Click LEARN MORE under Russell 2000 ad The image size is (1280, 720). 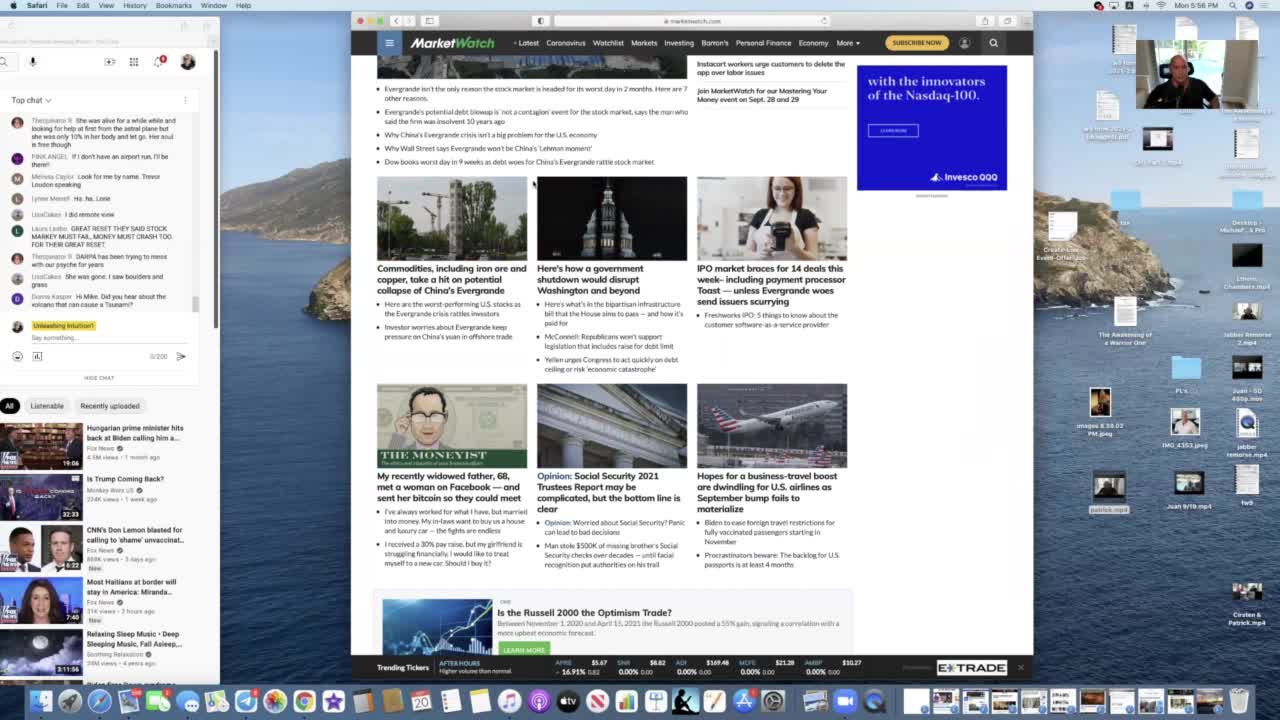click(x=524, y=649)
